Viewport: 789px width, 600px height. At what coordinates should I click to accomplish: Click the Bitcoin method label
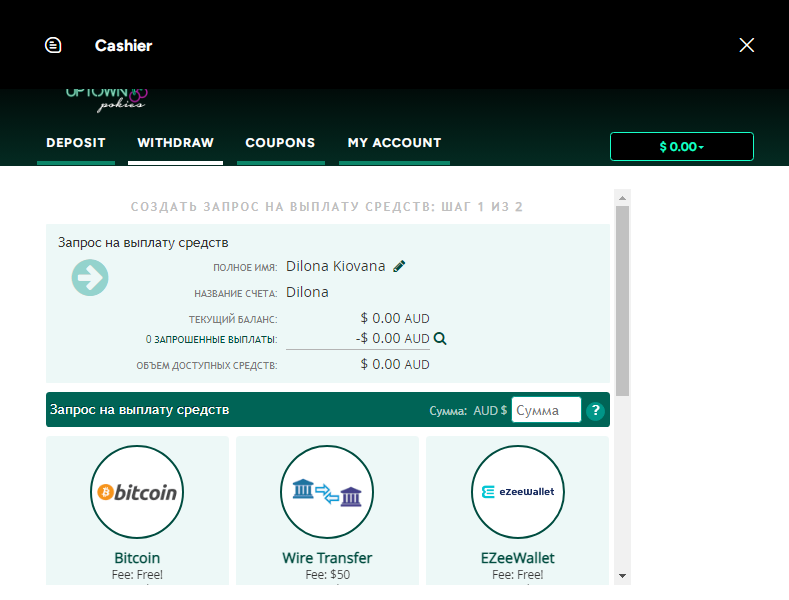tap(137, 558)
